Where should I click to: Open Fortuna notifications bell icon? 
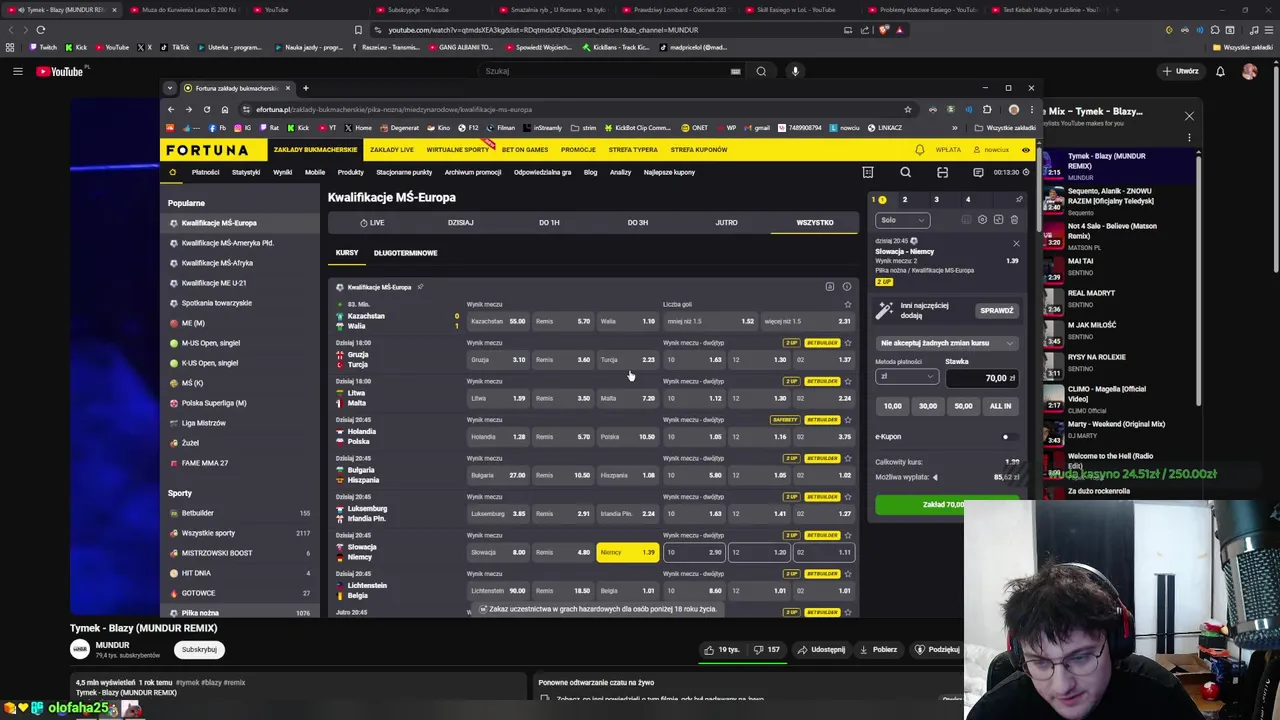click(x=920, y=150)
